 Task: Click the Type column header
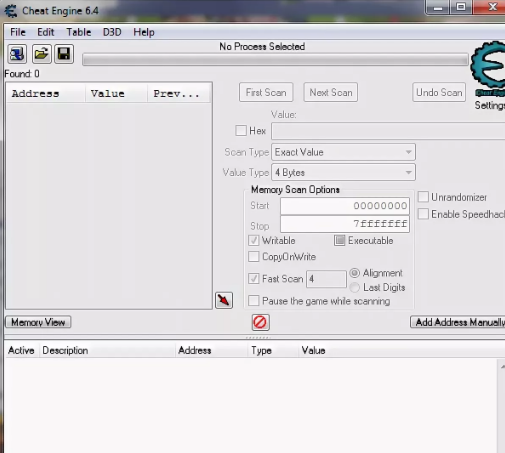click(273, 350)
